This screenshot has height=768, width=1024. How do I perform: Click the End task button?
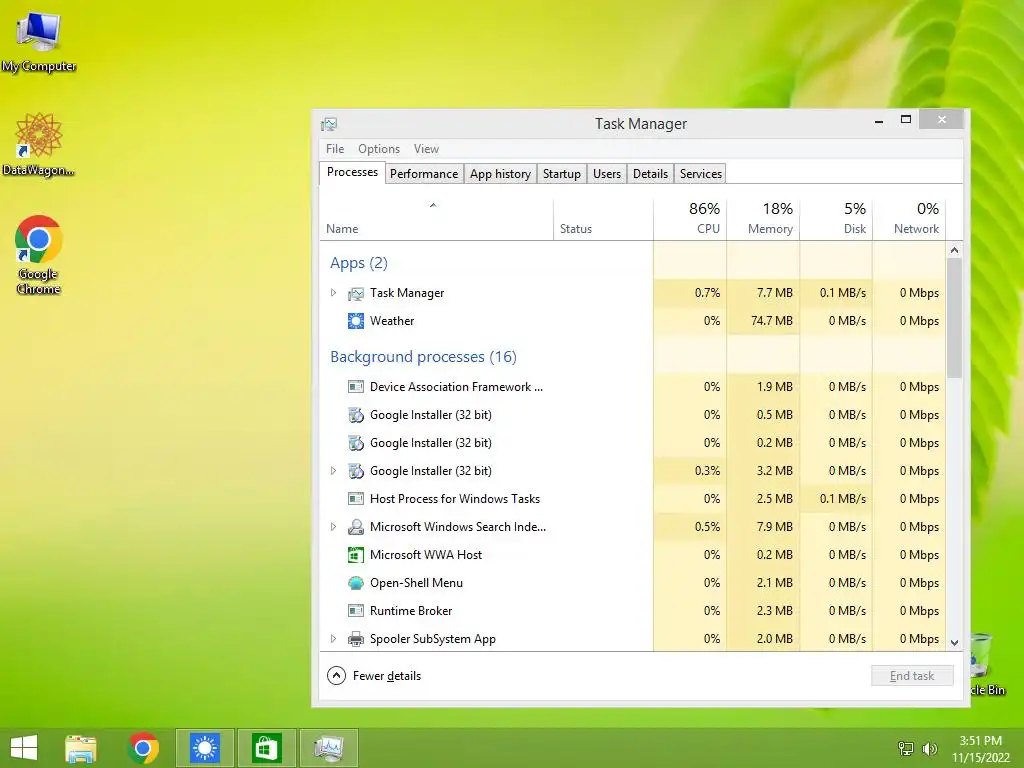(x=912, y=676)
